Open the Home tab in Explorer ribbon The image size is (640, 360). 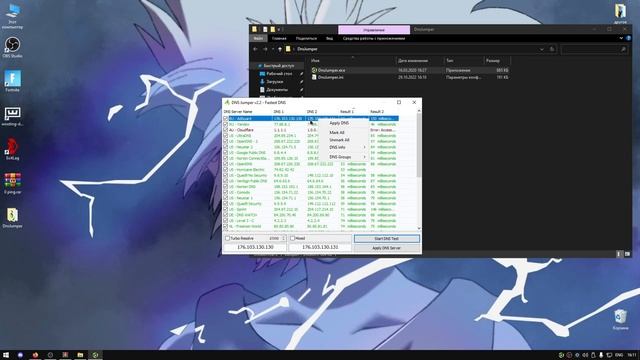[x=279, y=38]
